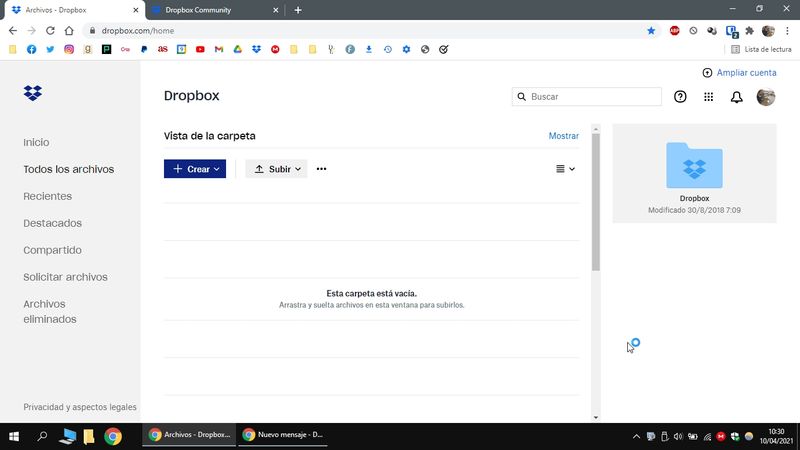
Task: Open Compartido in the sidebar
Action: pos(52,251)
